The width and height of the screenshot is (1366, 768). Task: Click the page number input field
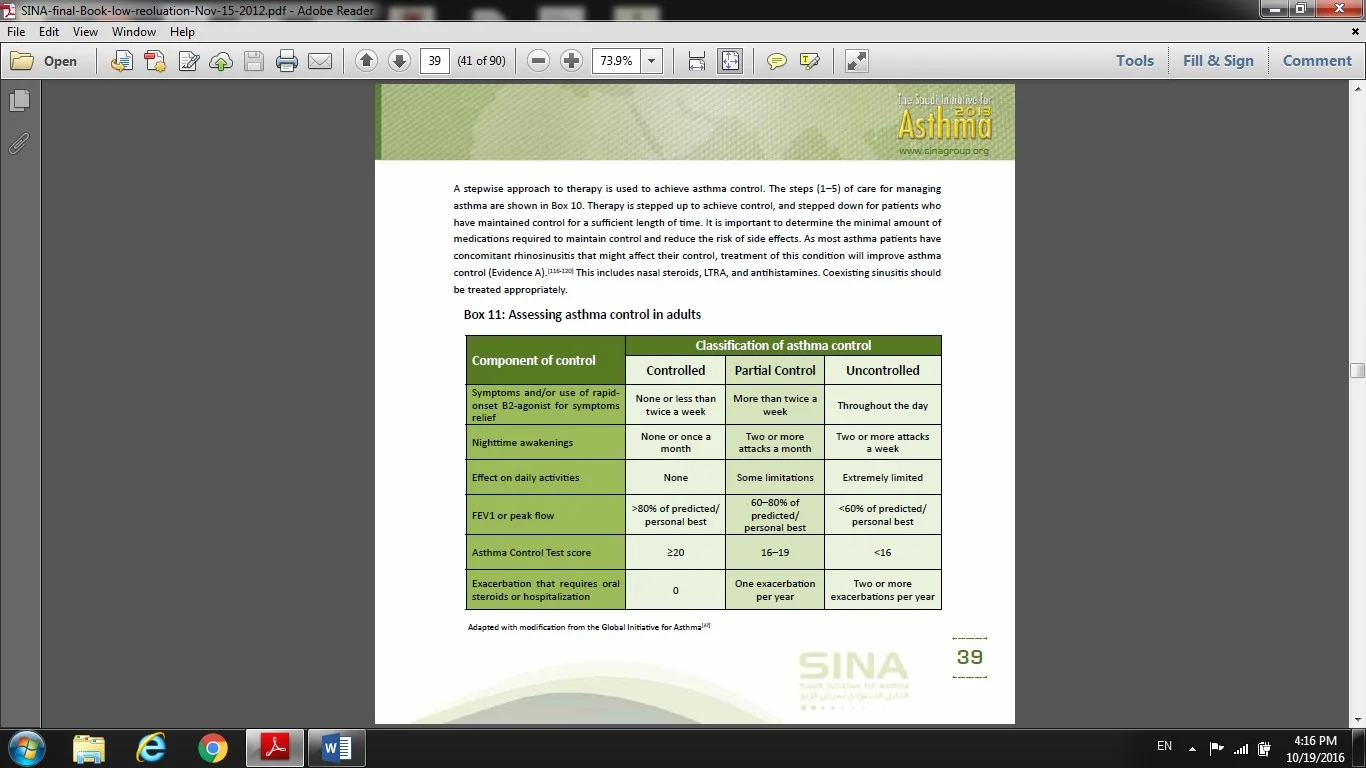point(434,61)
